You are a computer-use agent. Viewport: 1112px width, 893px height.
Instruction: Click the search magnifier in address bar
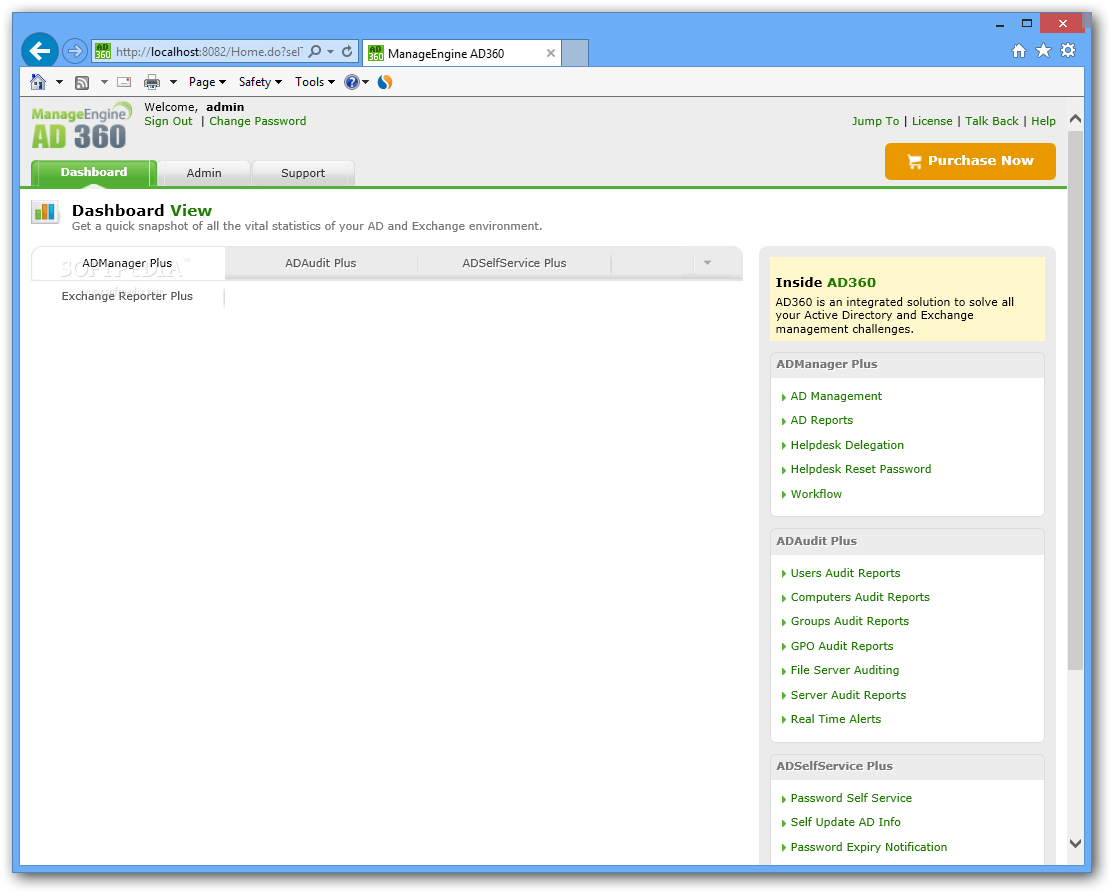click(x=315, y=51)
